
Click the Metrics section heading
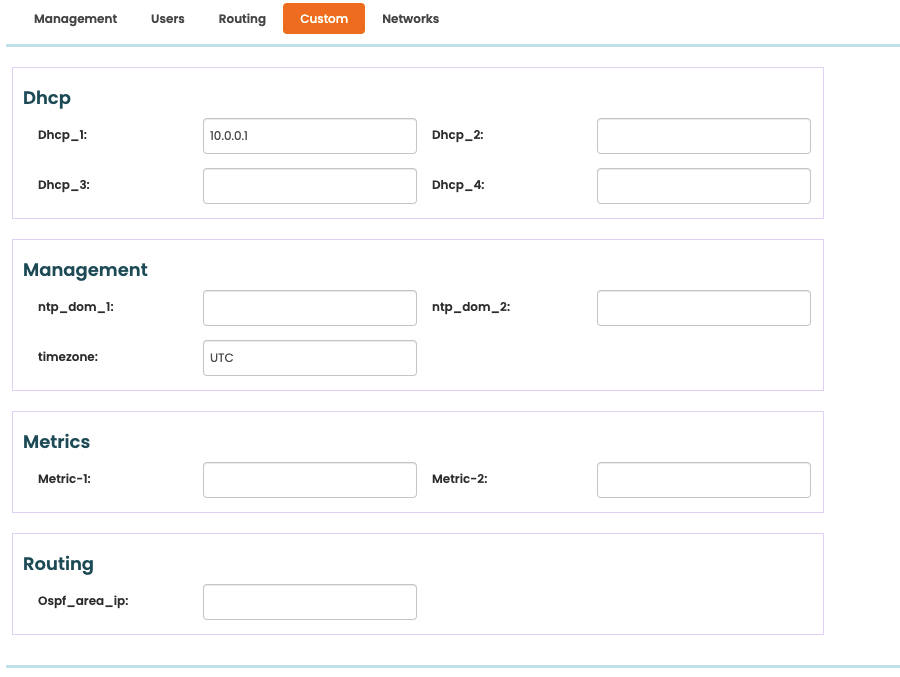coord(56,442)
